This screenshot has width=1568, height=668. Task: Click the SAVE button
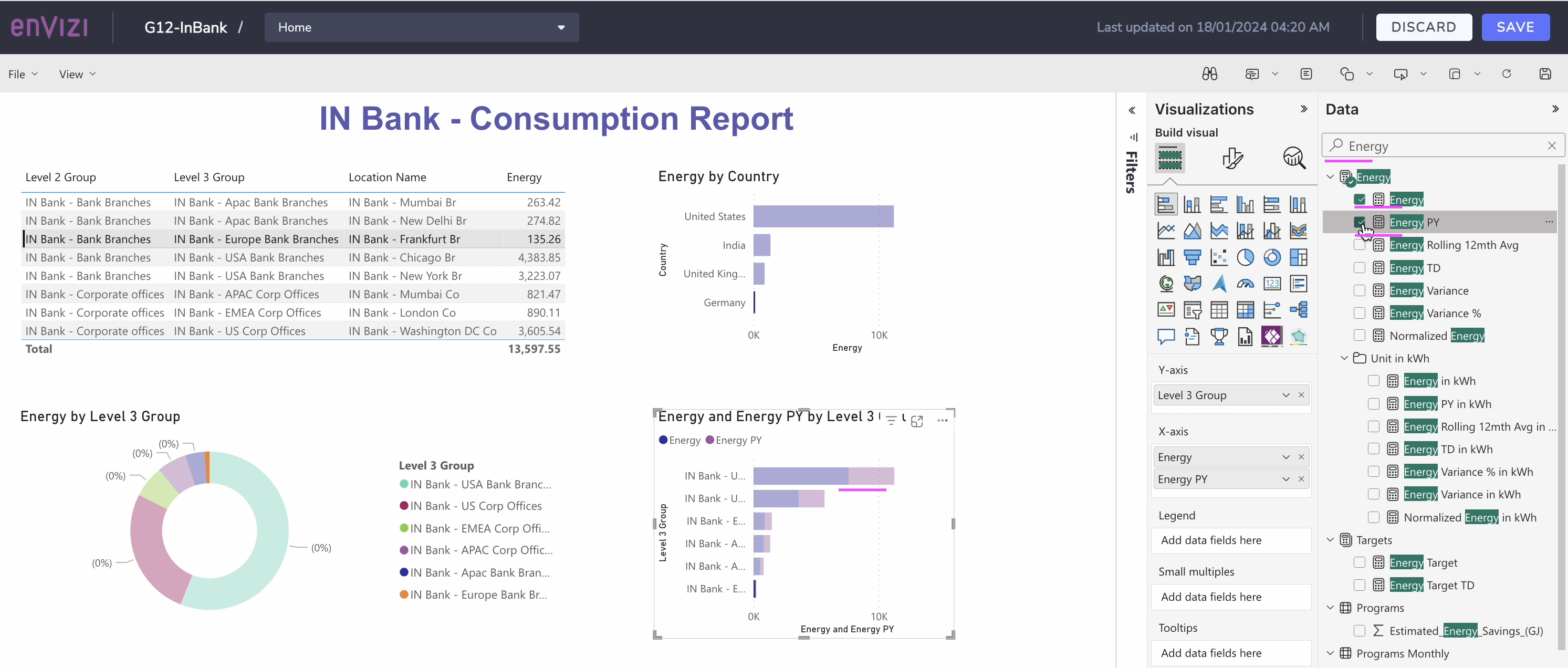(1515, 27)
